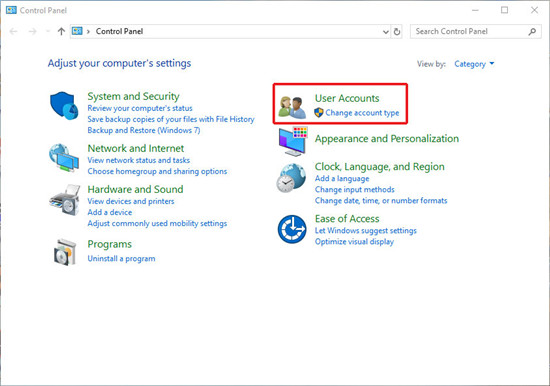Open Change account type link
The height and width of the screenshot is (386, 550).
(x=362, y=113)
